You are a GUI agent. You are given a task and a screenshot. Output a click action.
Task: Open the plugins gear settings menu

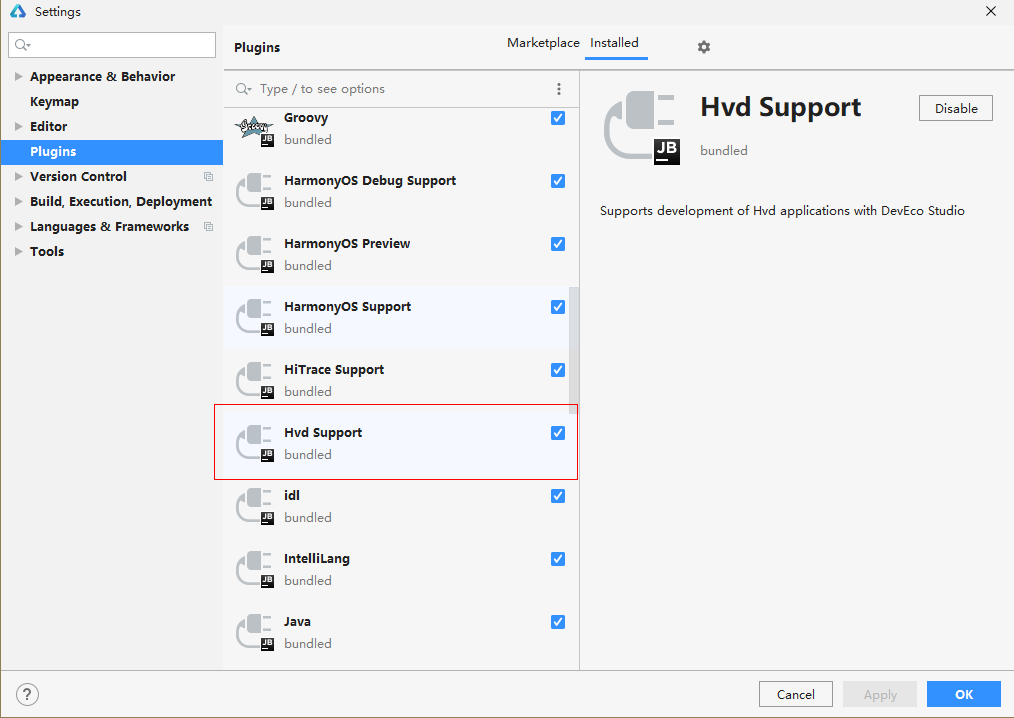[x=704, y=47]
